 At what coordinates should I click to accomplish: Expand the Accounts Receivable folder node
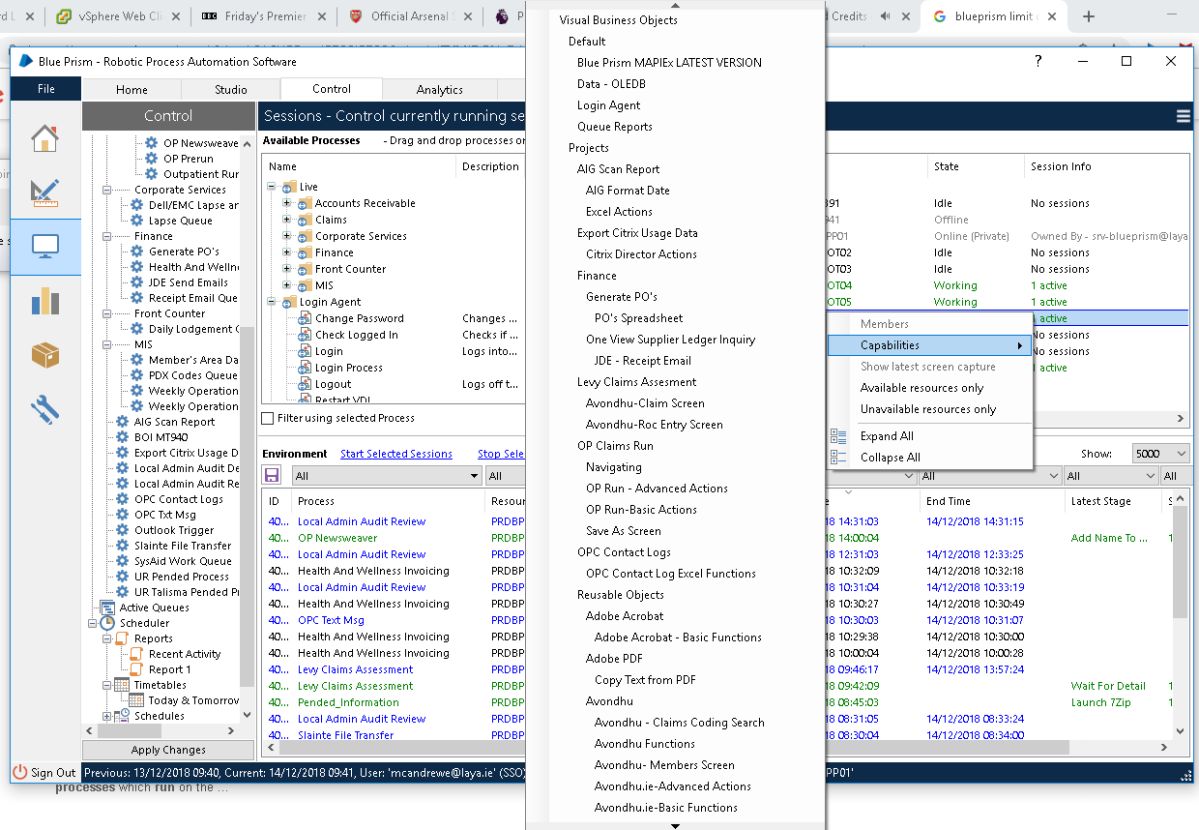[x=287, y=203]
